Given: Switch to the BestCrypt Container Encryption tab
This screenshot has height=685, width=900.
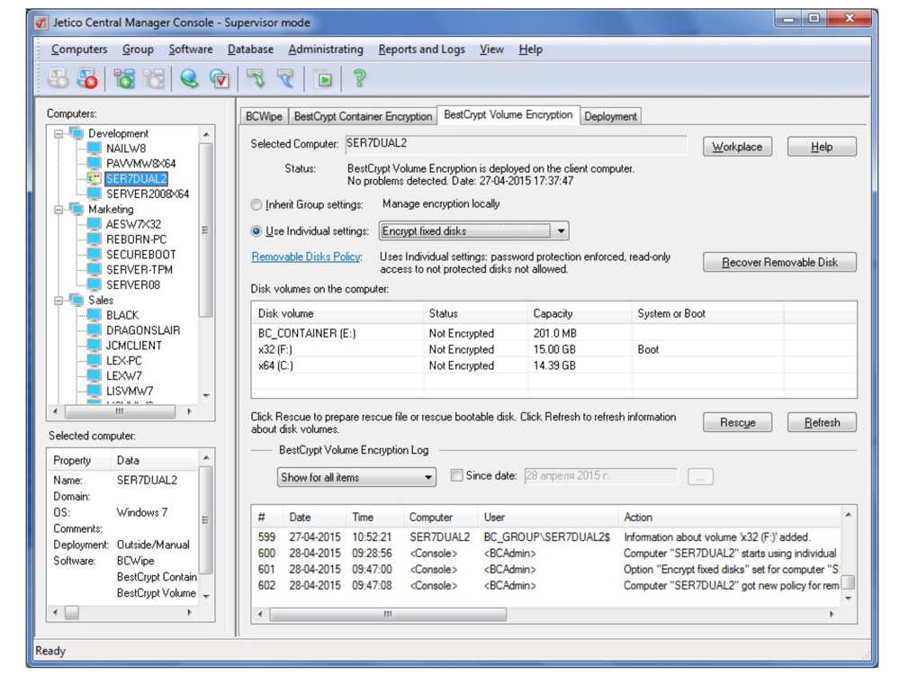Looking at the screenshot, I should tap(363, 116).
